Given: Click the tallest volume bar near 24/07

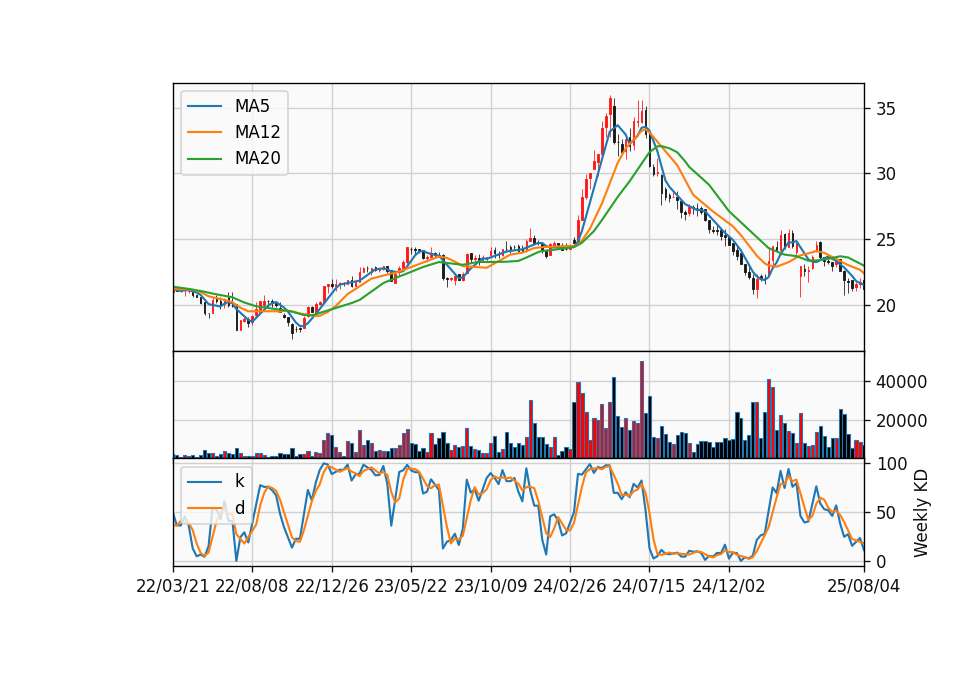Looking at the screenshot, I should click(642, 410).
